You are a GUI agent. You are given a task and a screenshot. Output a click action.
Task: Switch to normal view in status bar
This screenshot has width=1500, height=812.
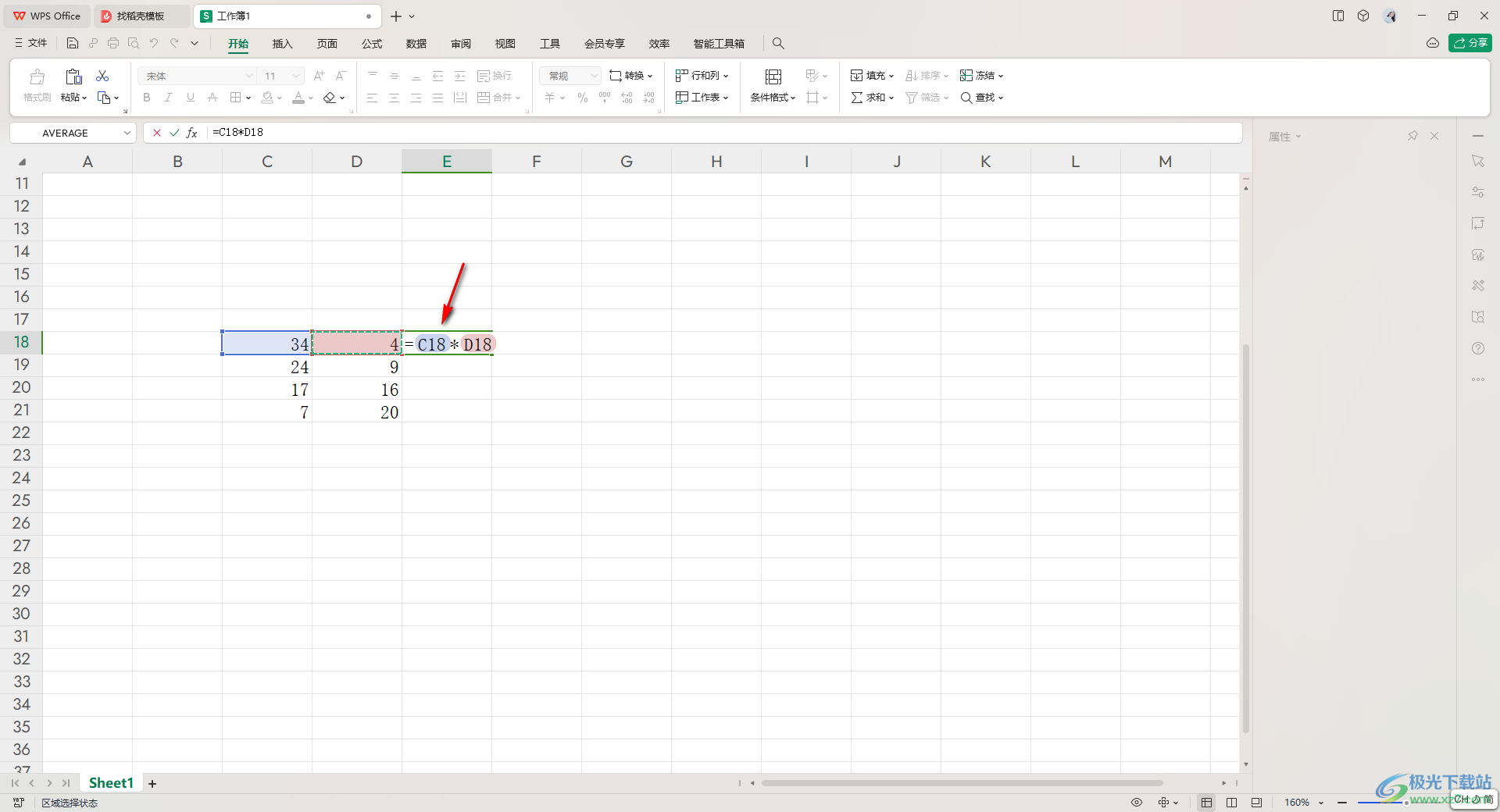point(1207,803)
